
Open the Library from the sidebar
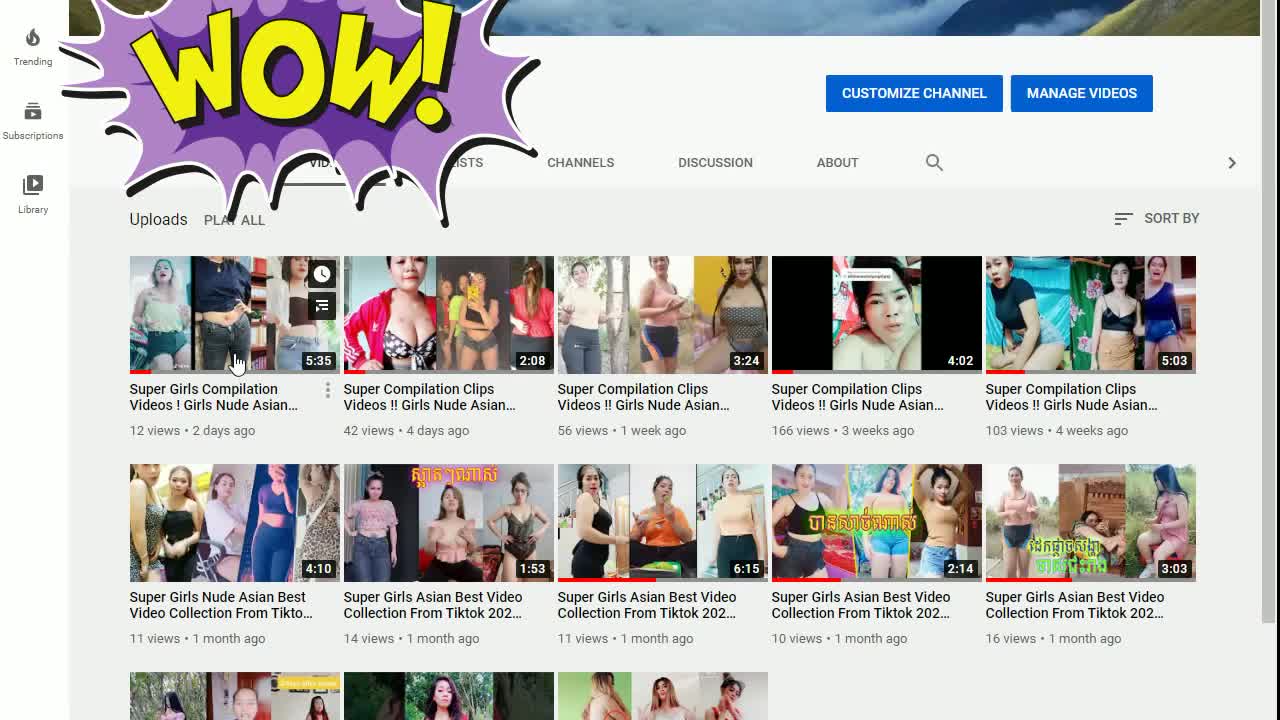(33, 195)
